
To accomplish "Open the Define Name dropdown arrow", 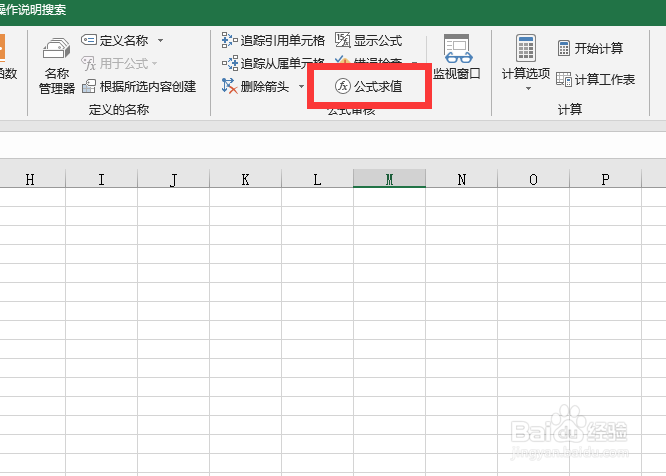I will pyautogui.click(x=161, y=40).
